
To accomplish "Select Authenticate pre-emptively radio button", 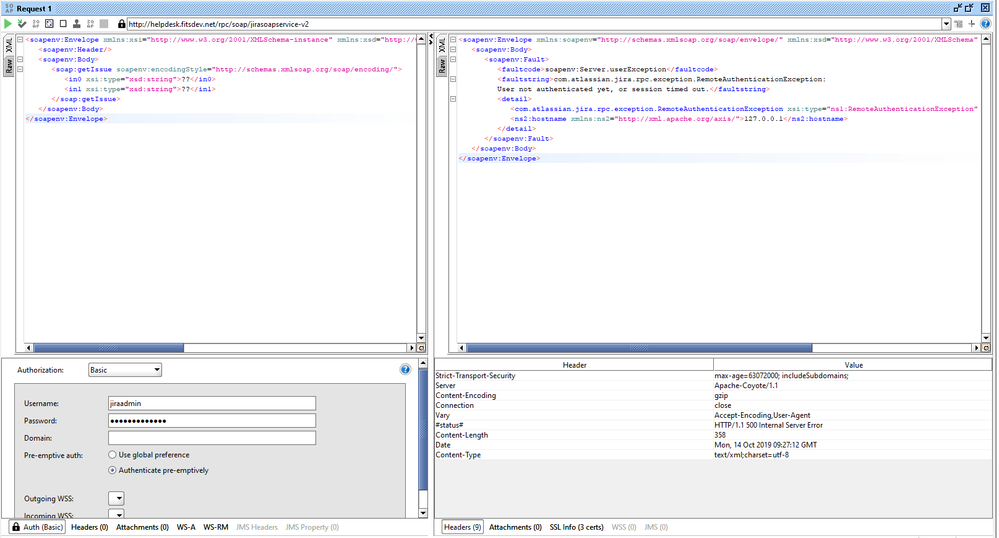I will [113, 470].
